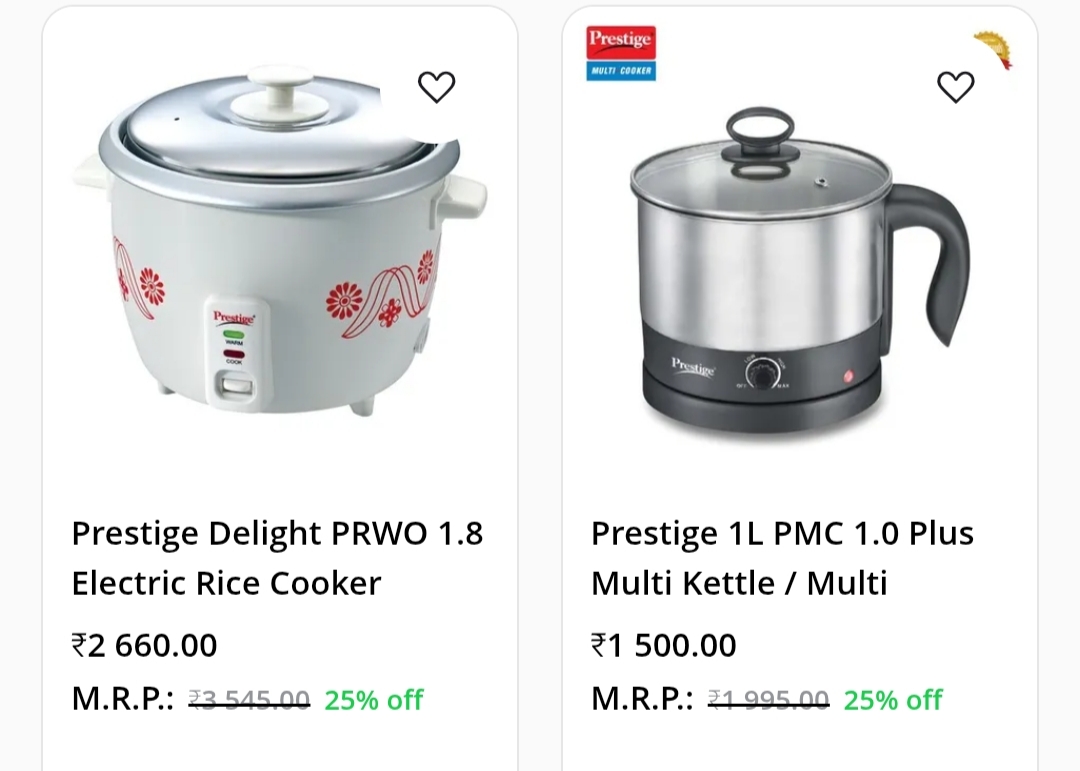Click the Prestige Multi Cooker brand logo
The height and width of the screenshot is (771, 1080).
(620, 53)
